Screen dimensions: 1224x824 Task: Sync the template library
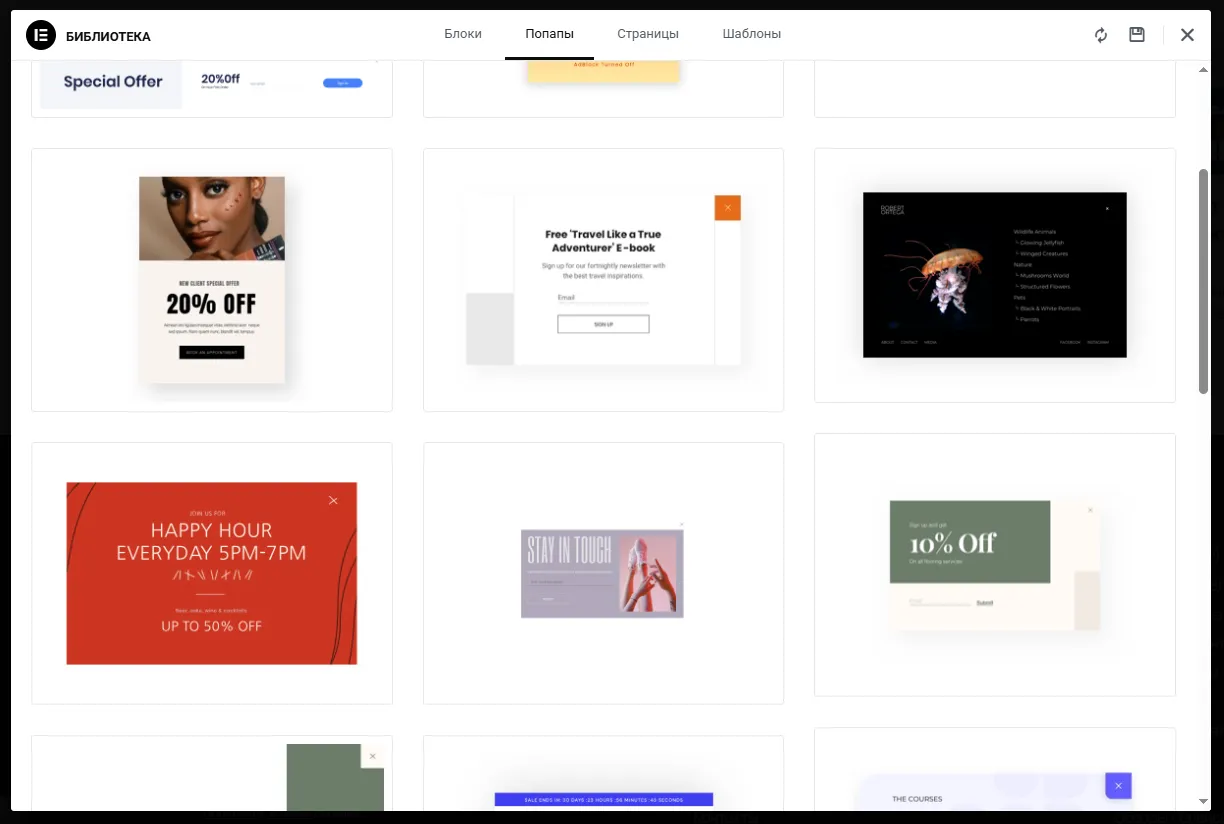[x=1101, y=35]
